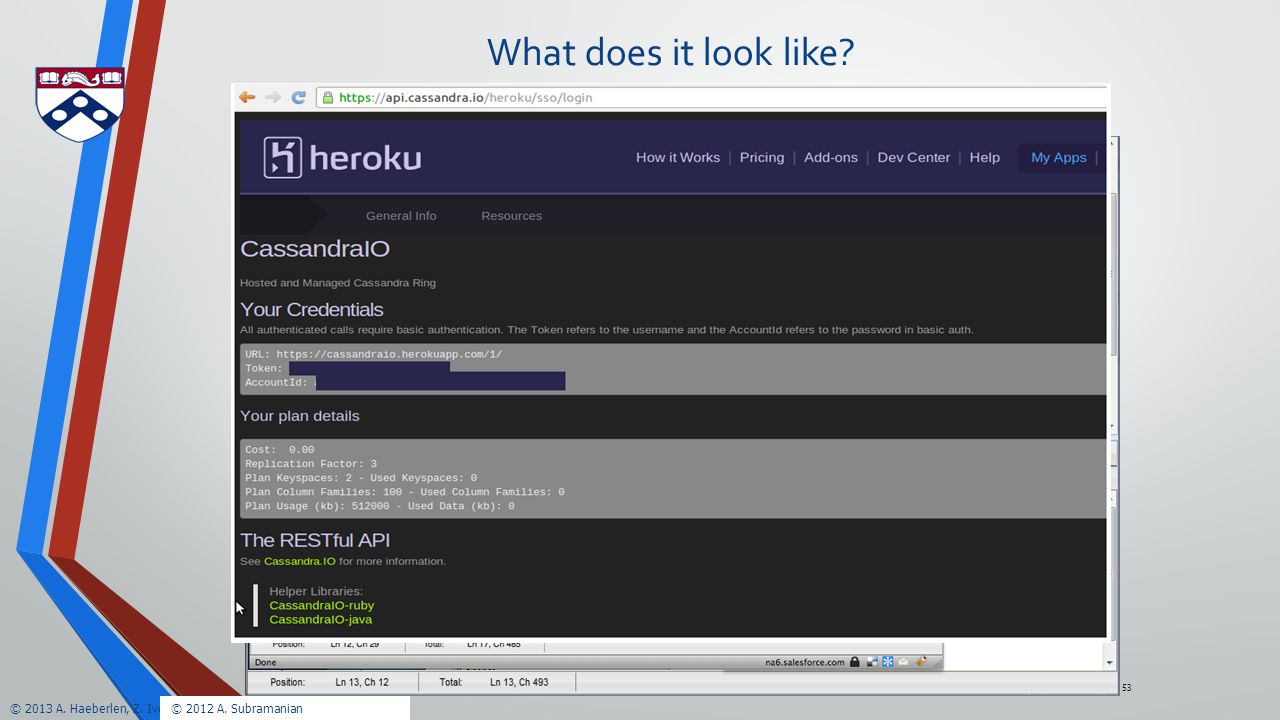
Task: Click the 'Plan Usage (kb): 512000' line
Action: (x=380, y=506)
